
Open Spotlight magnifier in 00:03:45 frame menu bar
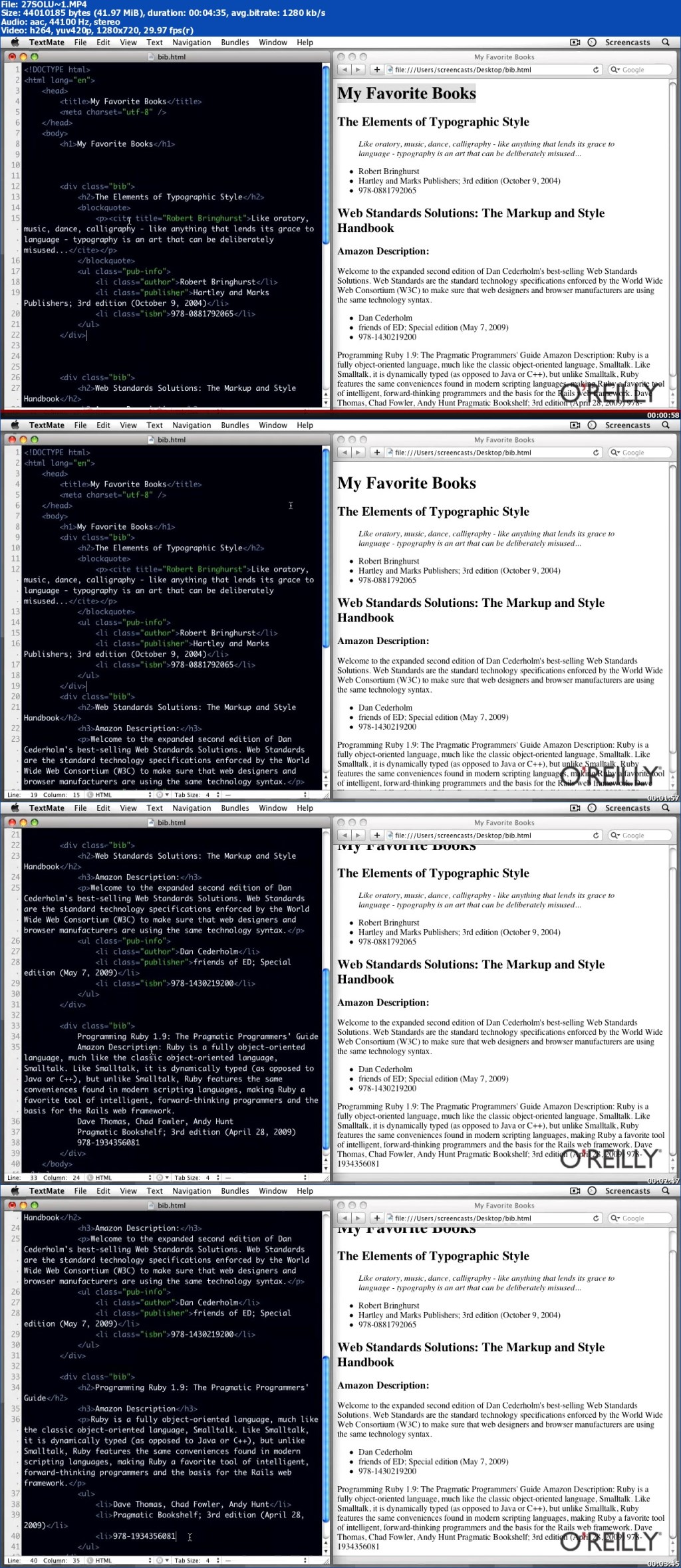(666, 1191)
